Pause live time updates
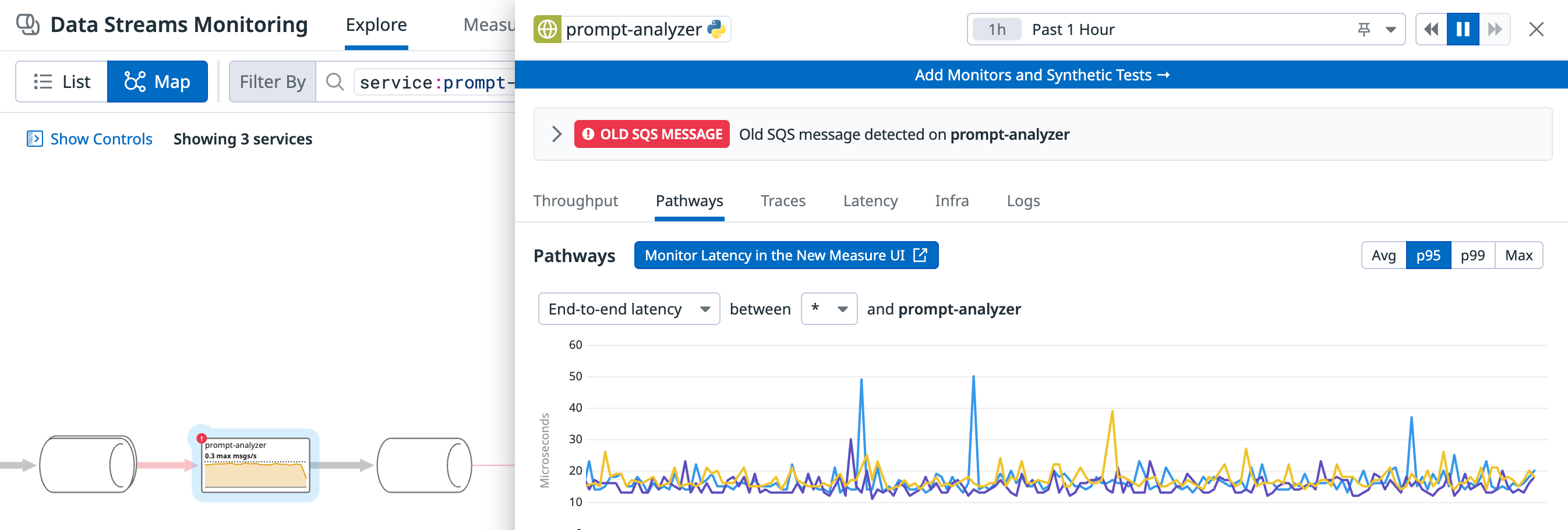 point(1463,29)
